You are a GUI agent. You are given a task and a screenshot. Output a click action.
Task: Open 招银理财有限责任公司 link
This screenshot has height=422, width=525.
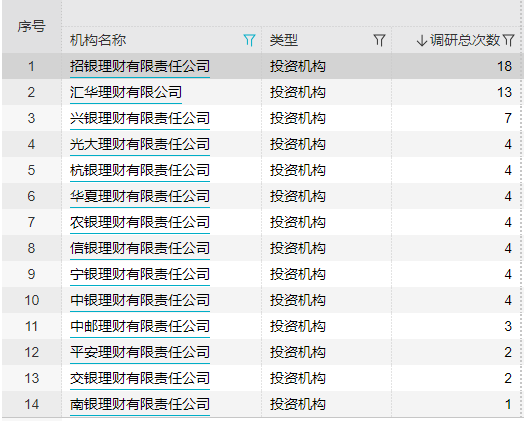point(140,66)
